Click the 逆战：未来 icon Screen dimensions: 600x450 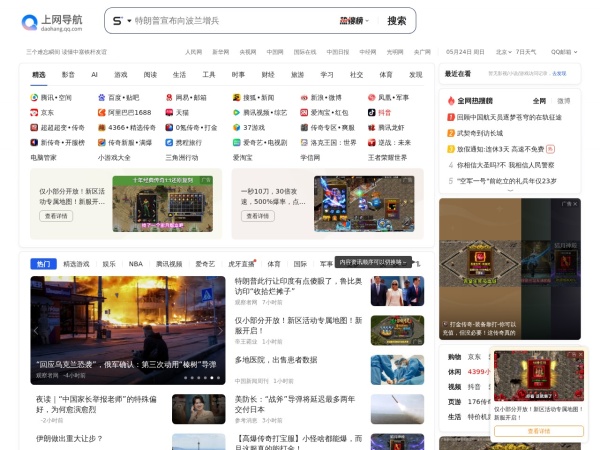tap(372, 142)
